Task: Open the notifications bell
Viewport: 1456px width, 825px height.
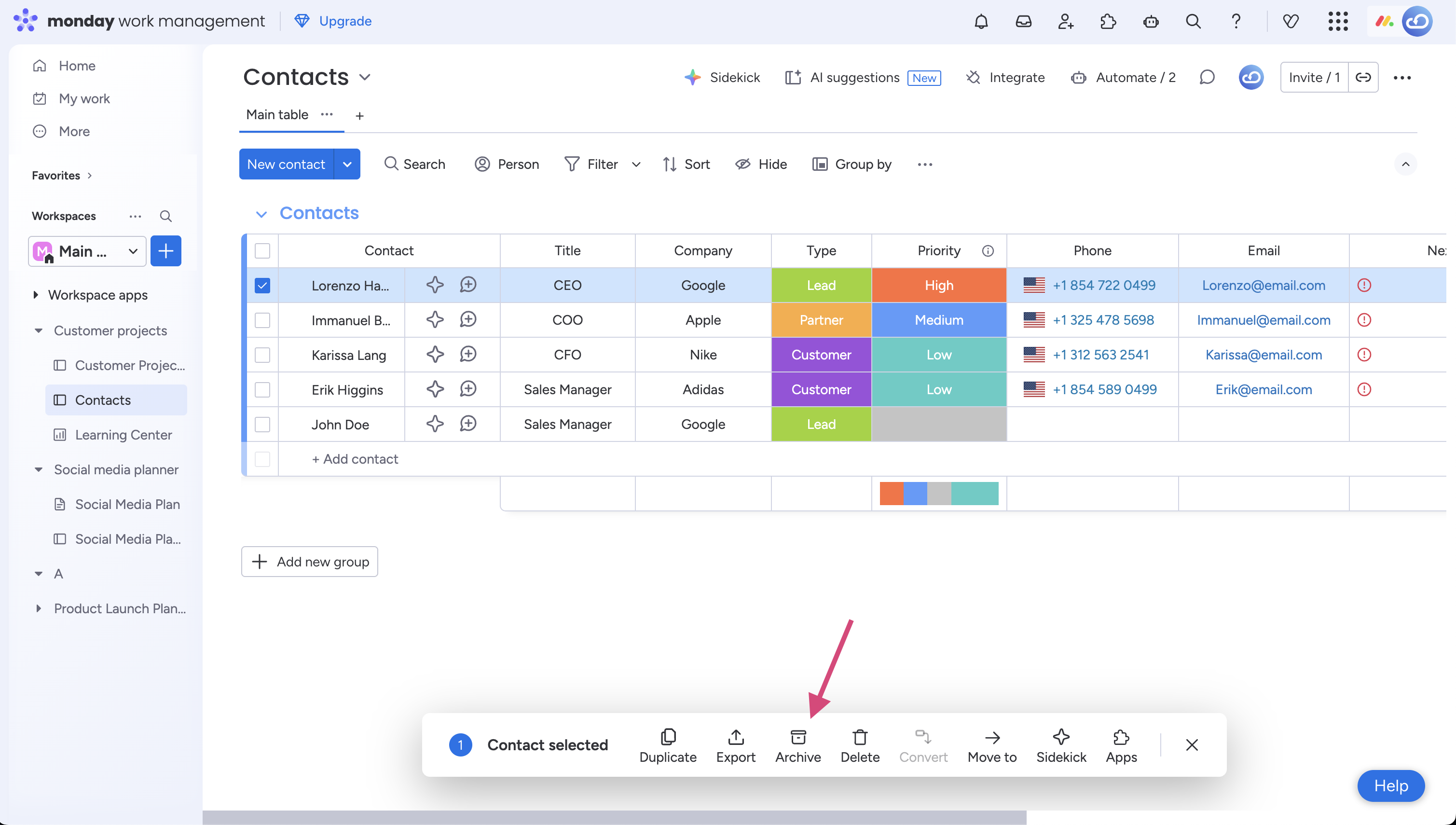Action: click(981, 22)
